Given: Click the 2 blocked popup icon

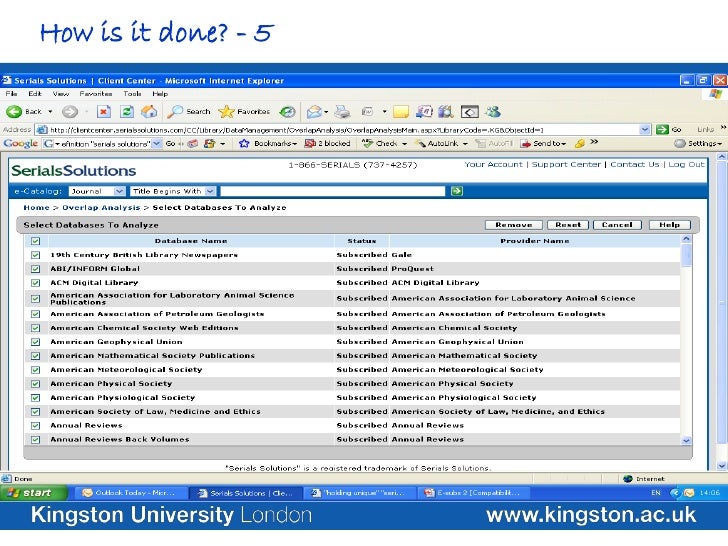Looking at the screenshot, I should coord(310,143).
